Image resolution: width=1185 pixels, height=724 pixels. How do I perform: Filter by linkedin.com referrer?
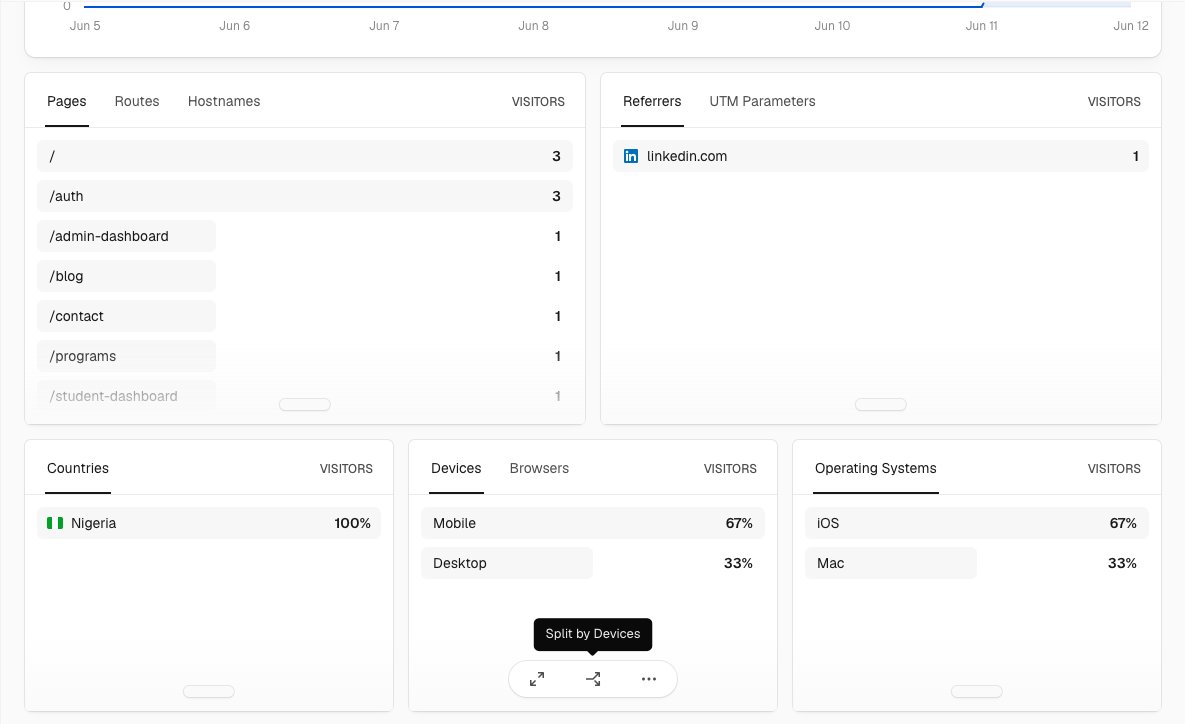click(x=880, y=156)
